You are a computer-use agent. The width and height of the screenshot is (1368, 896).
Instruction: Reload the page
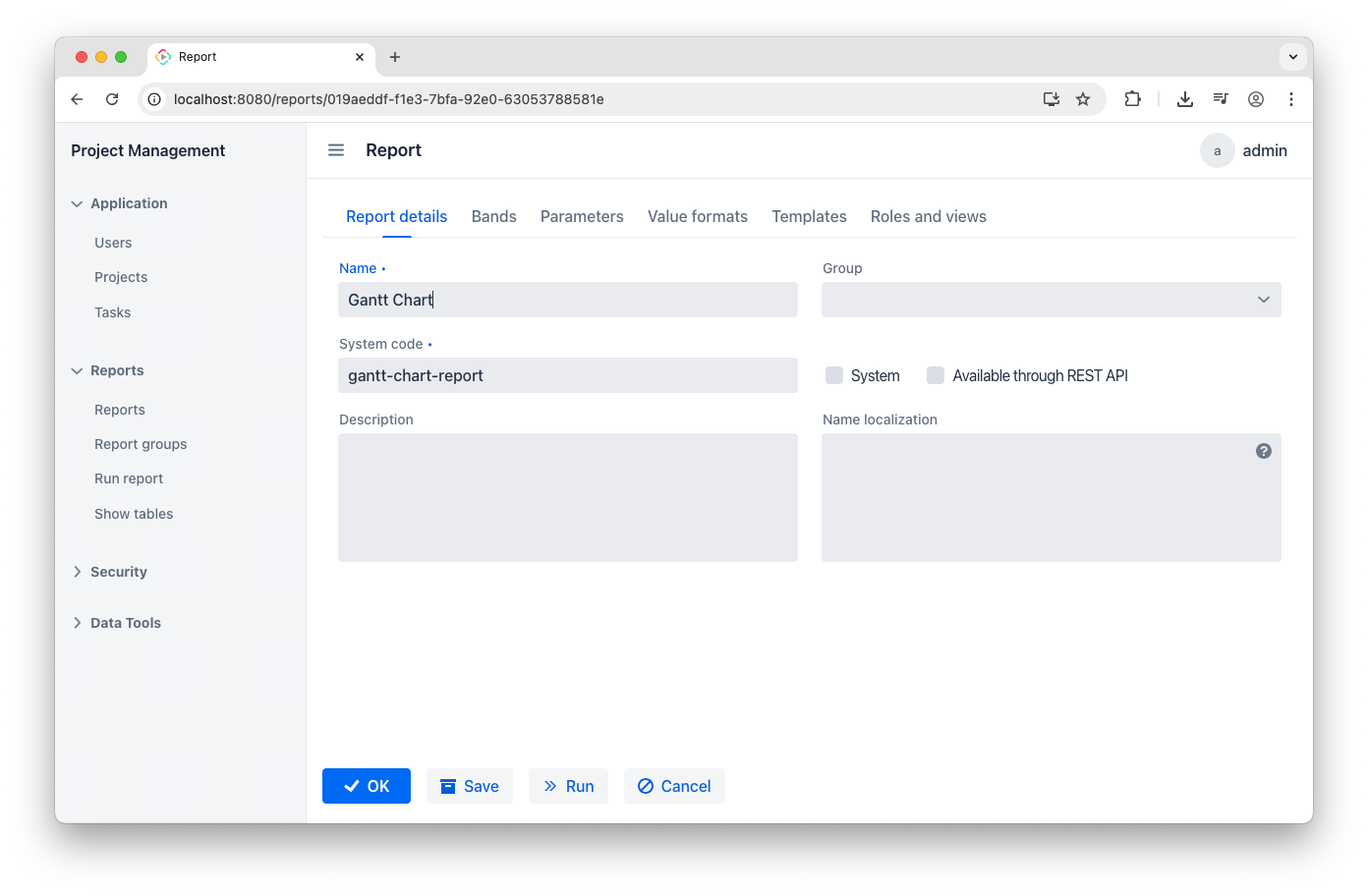(112, 99)
